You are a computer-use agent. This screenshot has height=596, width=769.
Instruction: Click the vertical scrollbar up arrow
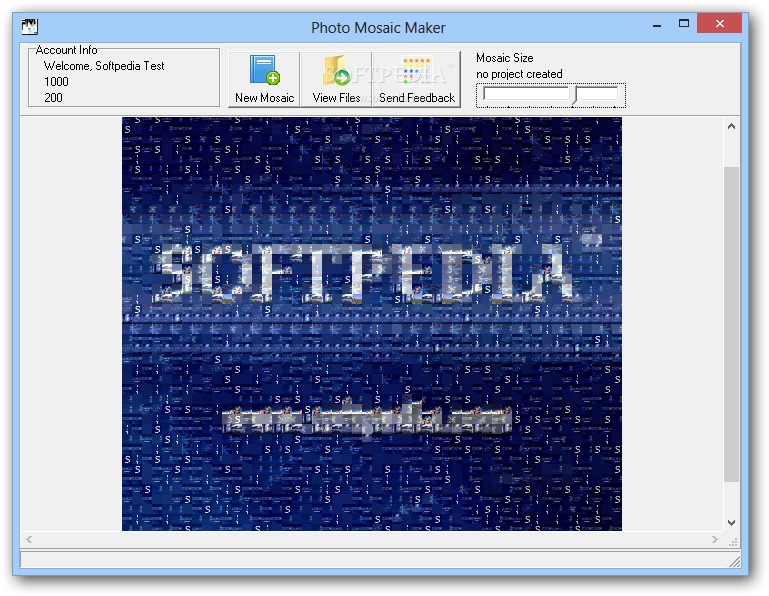(731, 127)
